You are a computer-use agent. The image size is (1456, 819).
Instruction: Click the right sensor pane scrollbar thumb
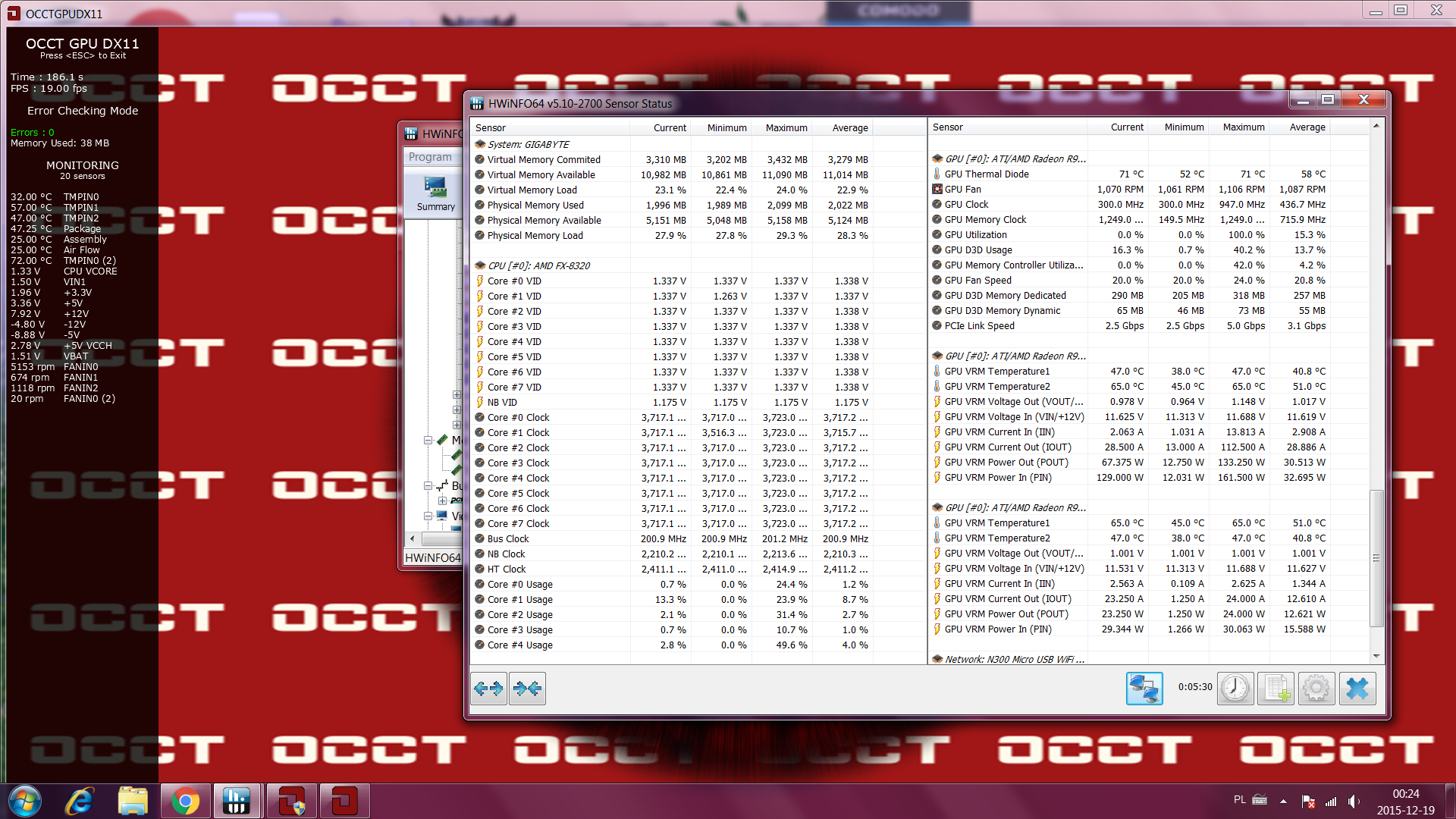(1376, 559)
